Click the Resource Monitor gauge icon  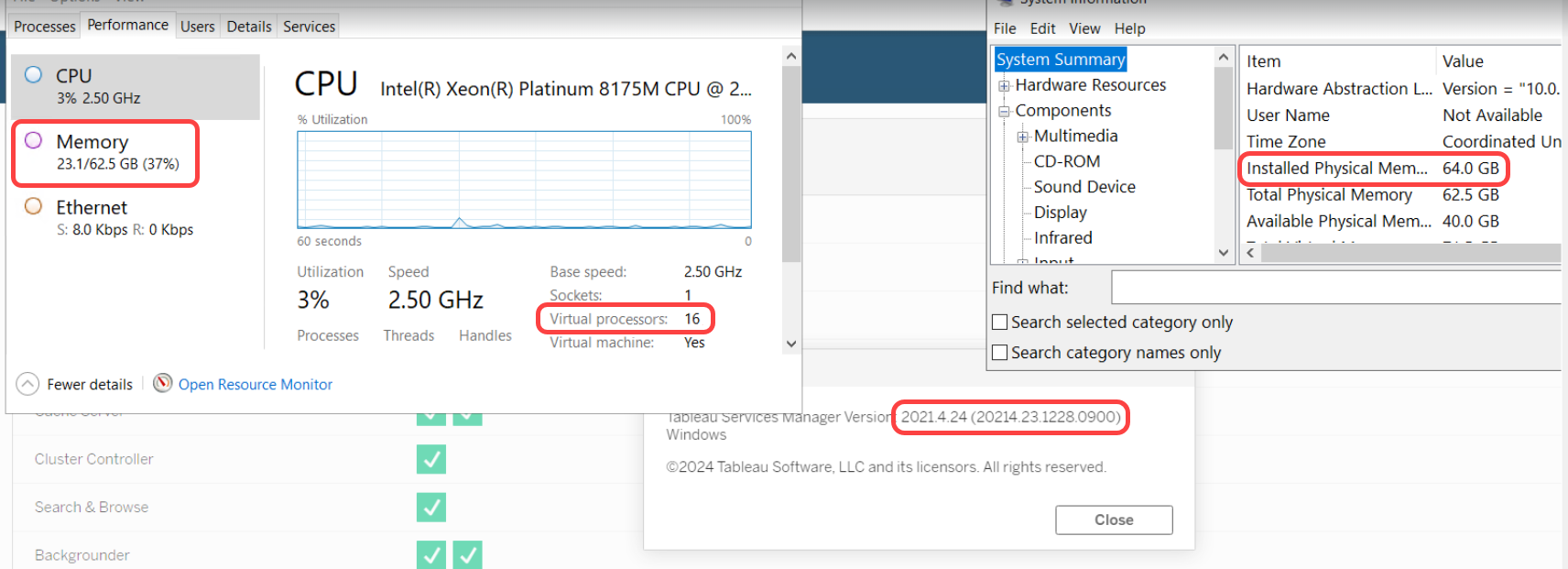(x=163, y=383)
